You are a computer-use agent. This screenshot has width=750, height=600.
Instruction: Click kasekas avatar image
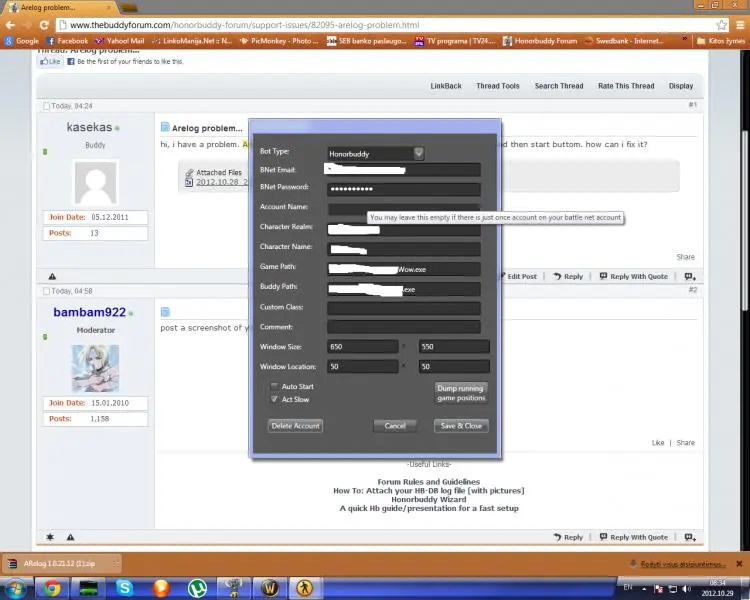click(96, 183)
